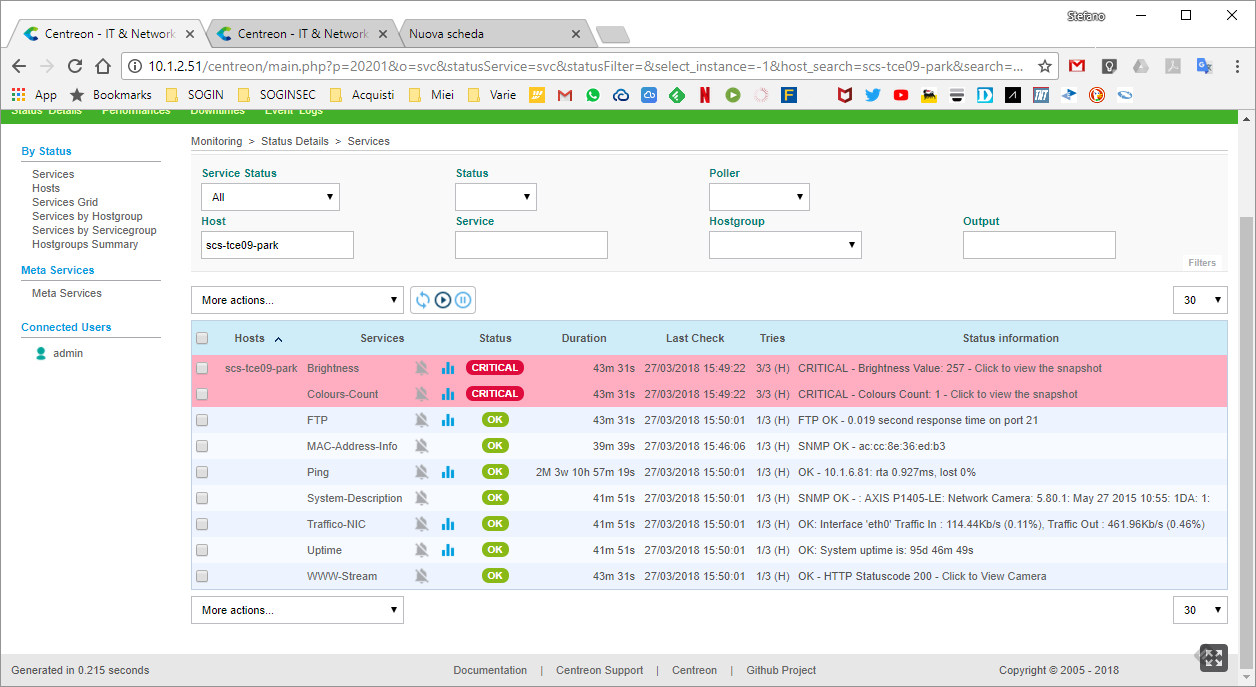
Task: Open the Service Status dropdown showing All
Action: 270,197
